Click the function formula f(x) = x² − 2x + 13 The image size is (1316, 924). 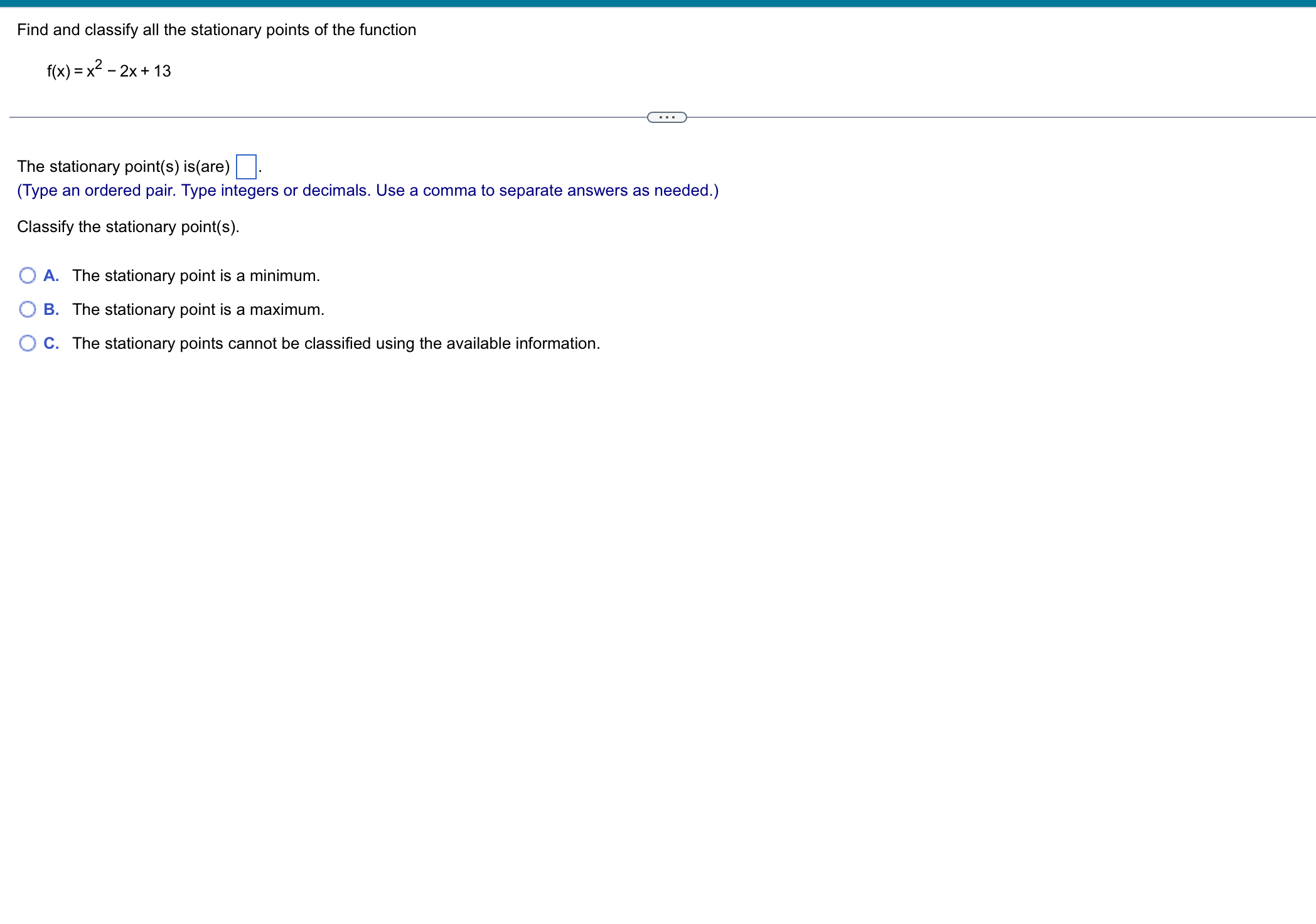point(109,71)
